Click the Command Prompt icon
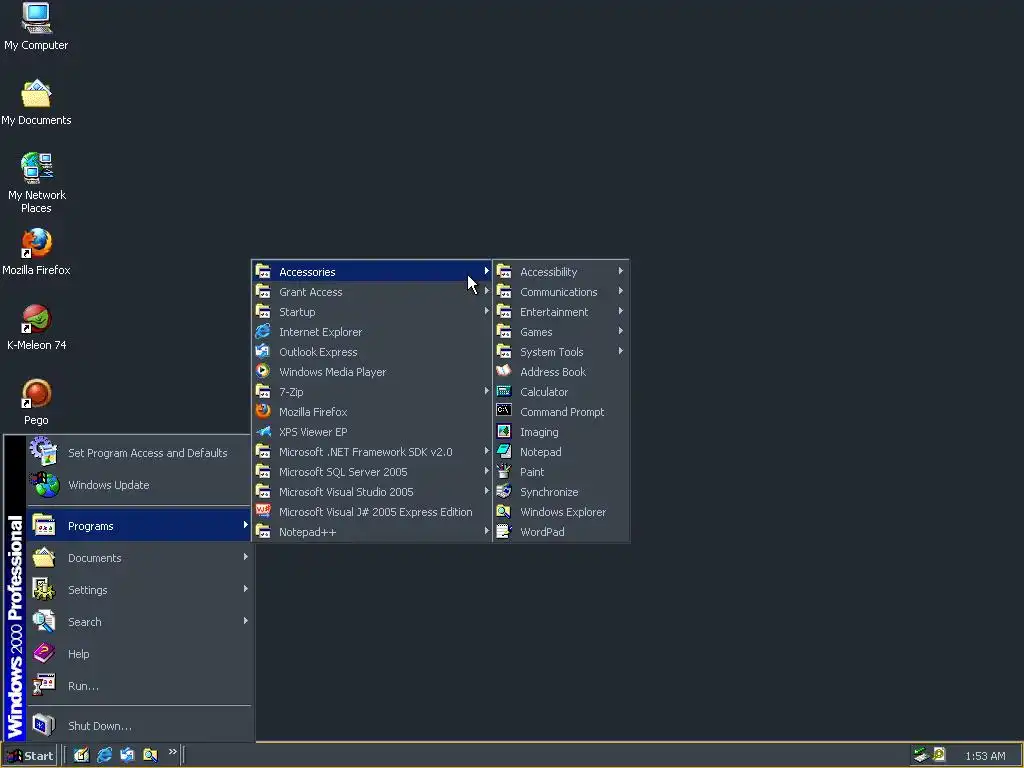 504,411
